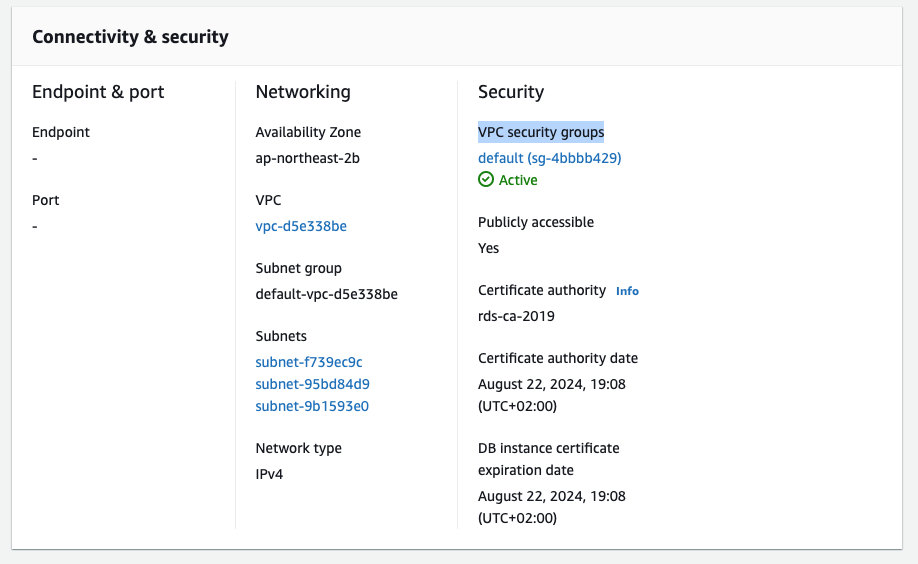This screenshot has width=918, height=564.
Task: Click the default-vpc-d5e338be subnet group value
Action: (x=327, y=294)
